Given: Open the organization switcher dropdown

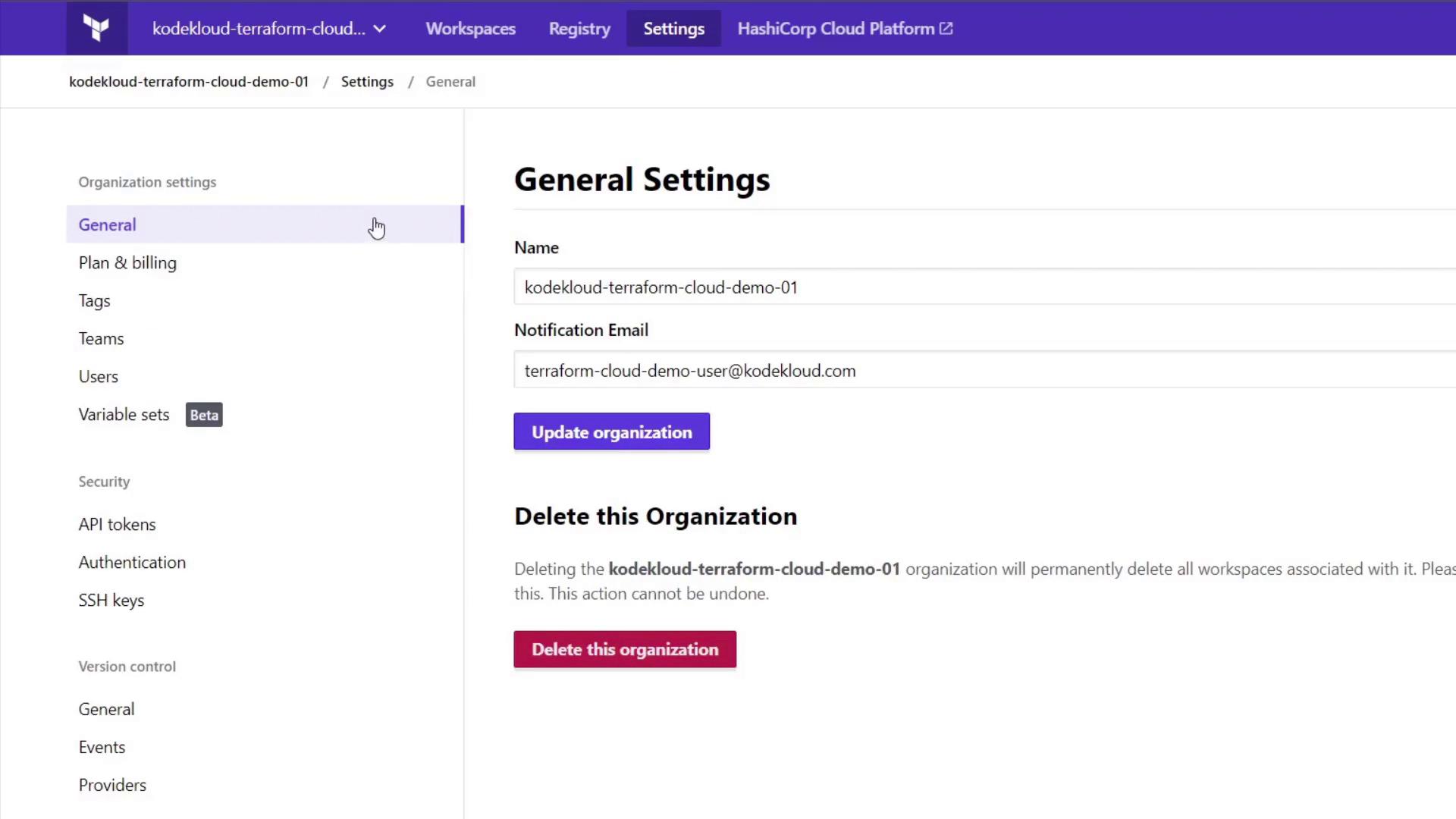Looking at the screenshot, I should 269,29.
